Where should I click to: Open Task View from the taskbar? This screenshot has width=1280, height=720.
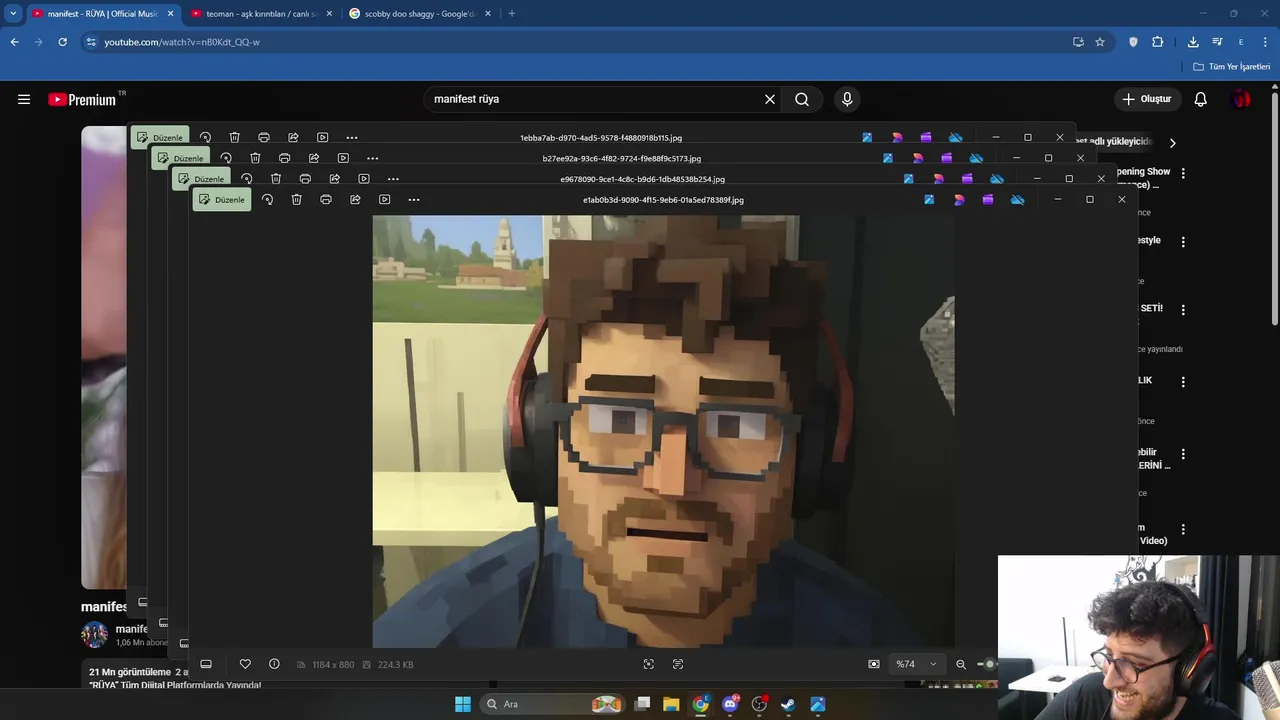tap(642, 704)
